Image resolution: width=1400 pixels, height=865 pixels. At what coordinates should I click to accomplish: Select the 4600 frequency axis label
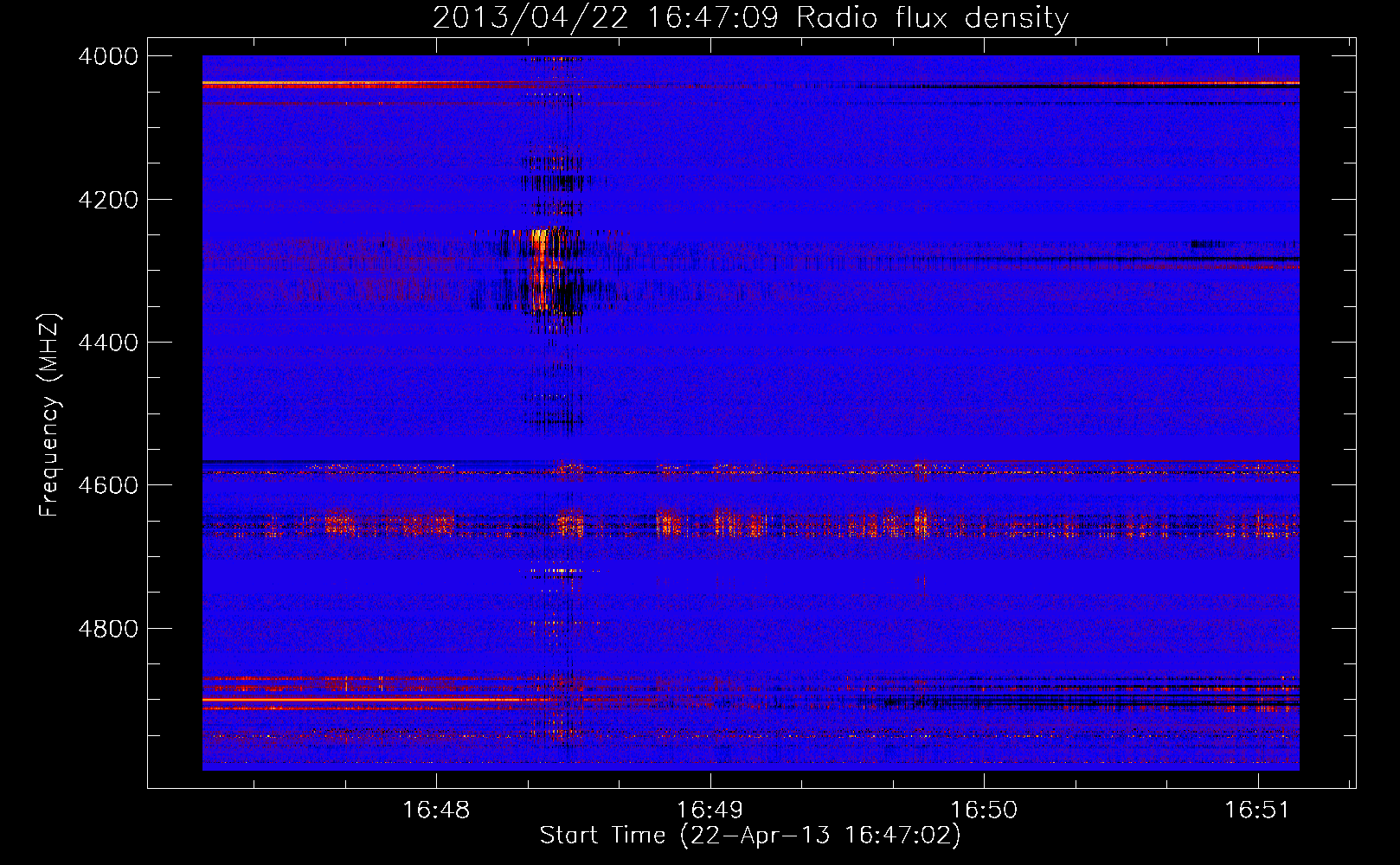tap(108, 485)
